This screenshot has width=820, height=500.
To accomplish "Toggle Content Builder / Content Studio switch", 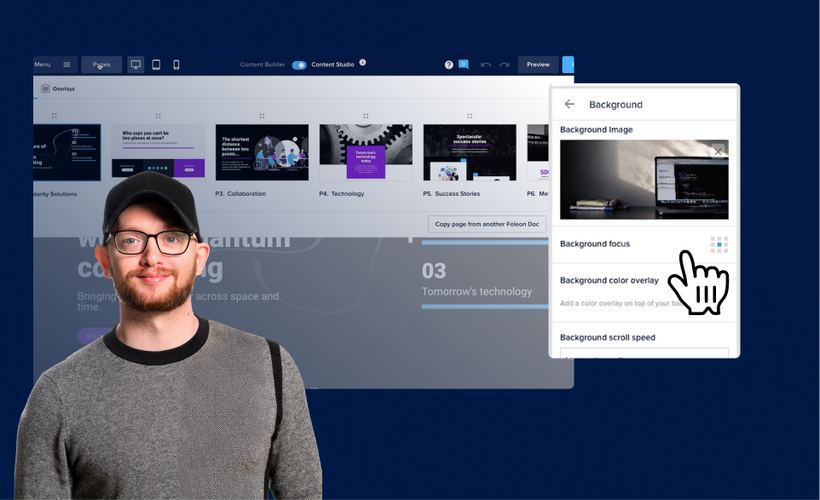I will [x=299, y=65].
